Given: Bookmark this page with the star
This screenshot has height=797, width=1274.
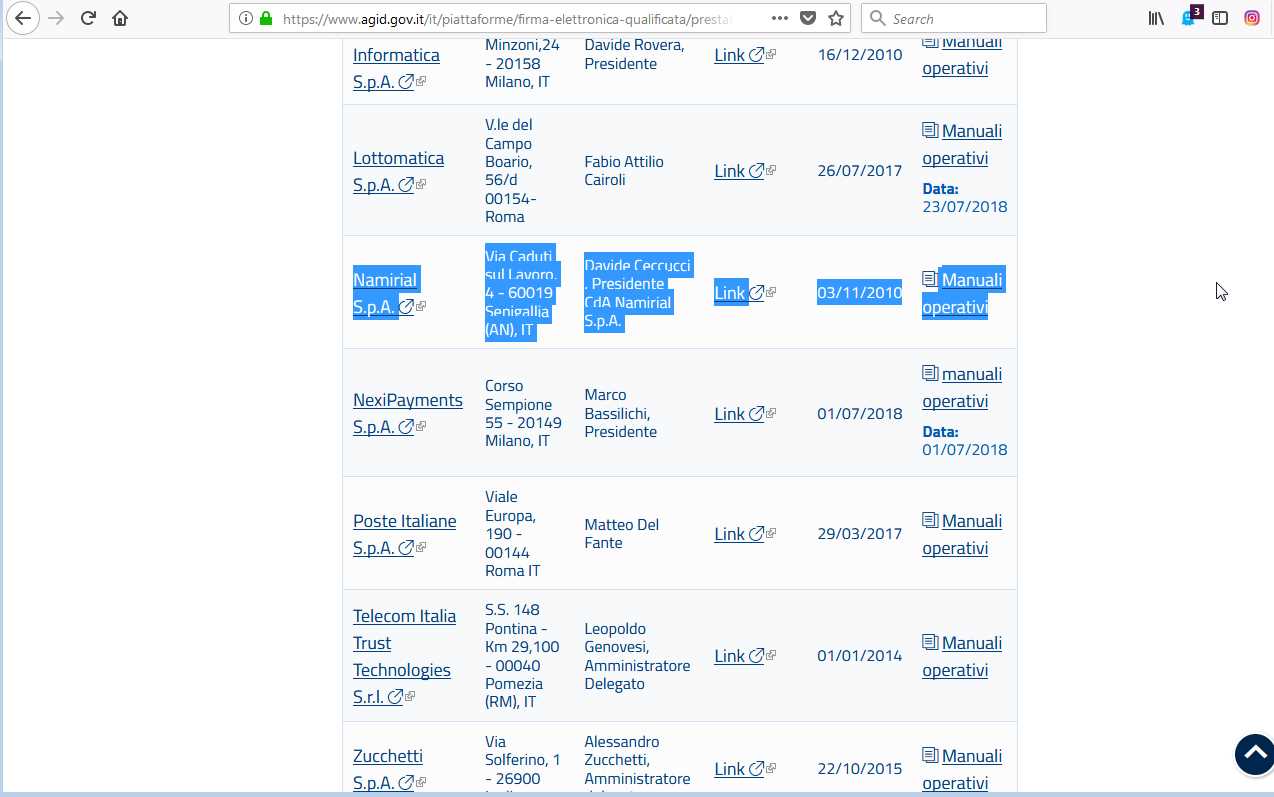Looking at the screenshot, I should click(x=836, y=18).
